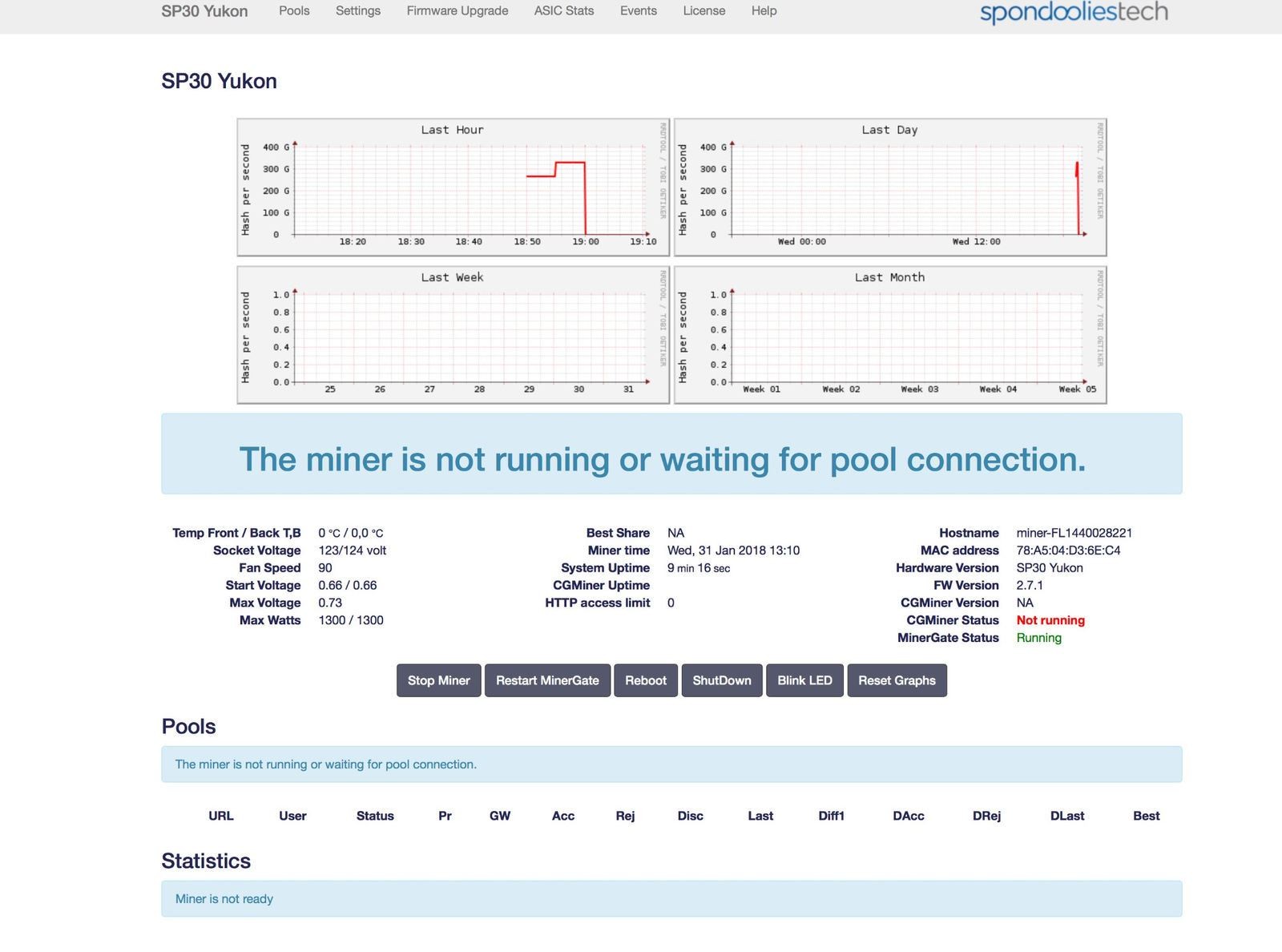Viewport: 1282px width, 952px height.
Task: Click the spondooliestech logo
Action: pyautogui.click(x=1074, y=12)
